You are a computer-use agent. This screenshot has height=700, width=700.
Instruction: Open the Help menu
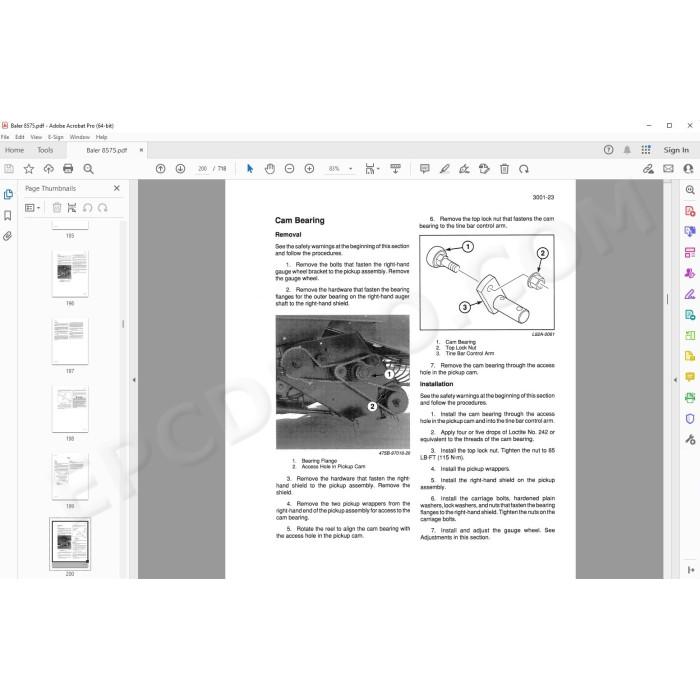click(x=101, y=137)
